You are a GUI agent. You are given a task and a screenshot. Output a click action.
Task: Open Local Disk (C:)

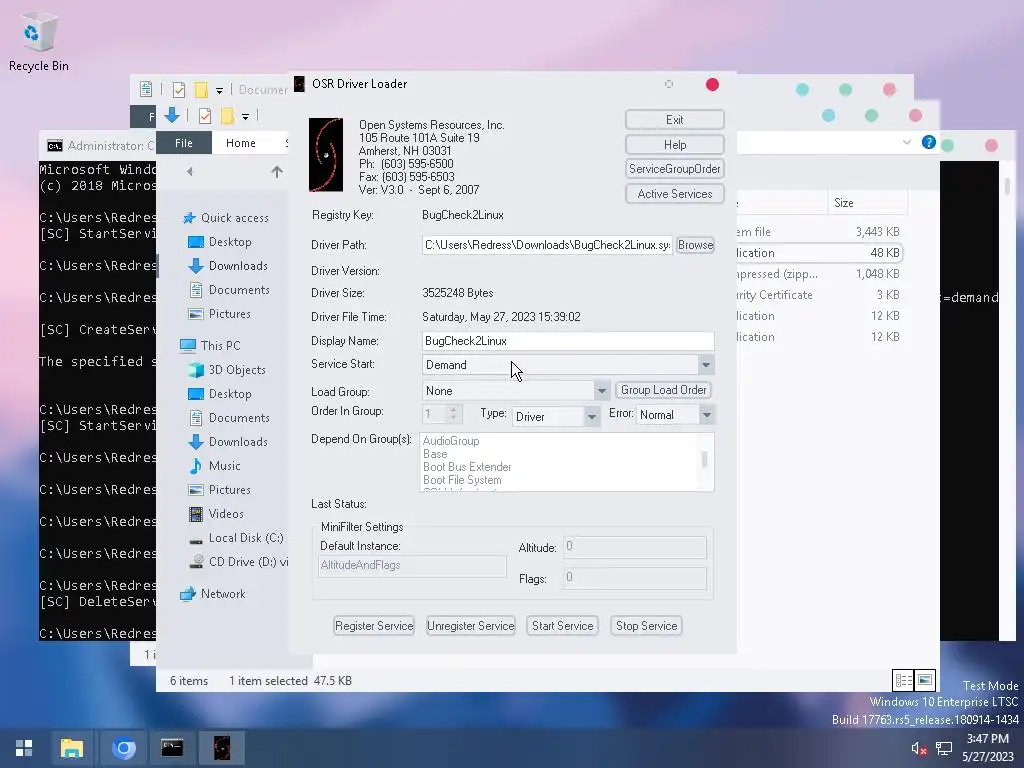(236, 538)
